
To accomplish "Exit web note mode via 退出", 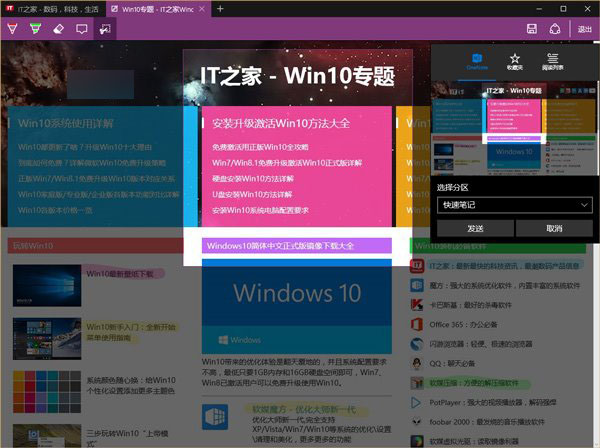I will click(585, 29).
